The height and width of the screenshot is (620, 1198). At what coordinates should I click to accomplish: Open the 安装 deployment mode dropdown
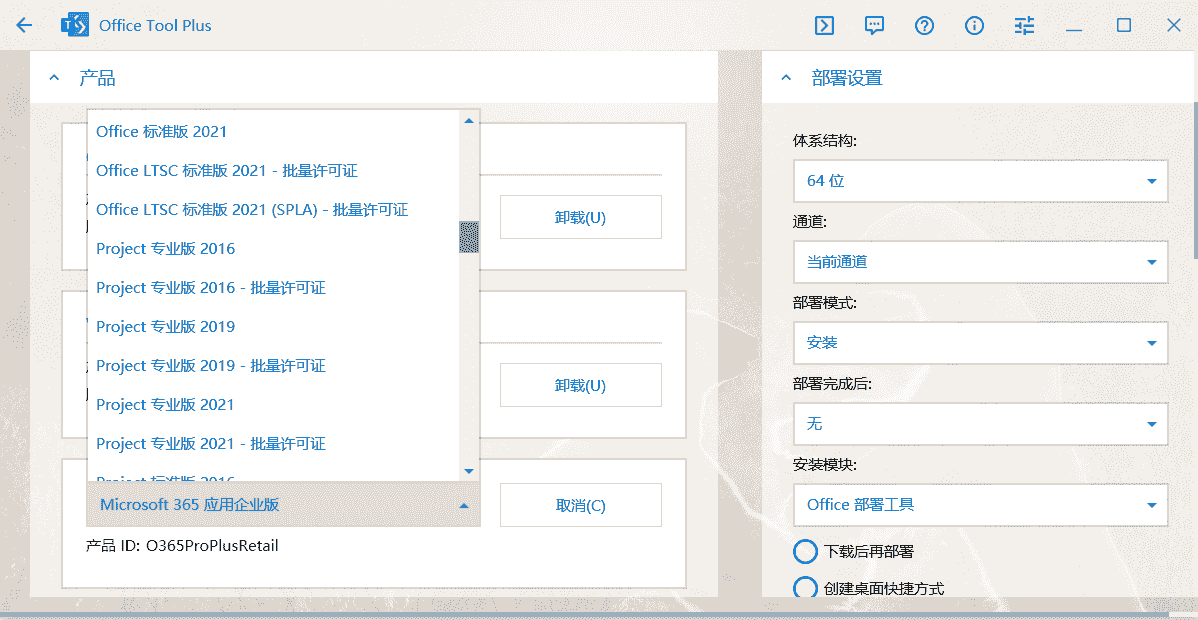(980, 342)
